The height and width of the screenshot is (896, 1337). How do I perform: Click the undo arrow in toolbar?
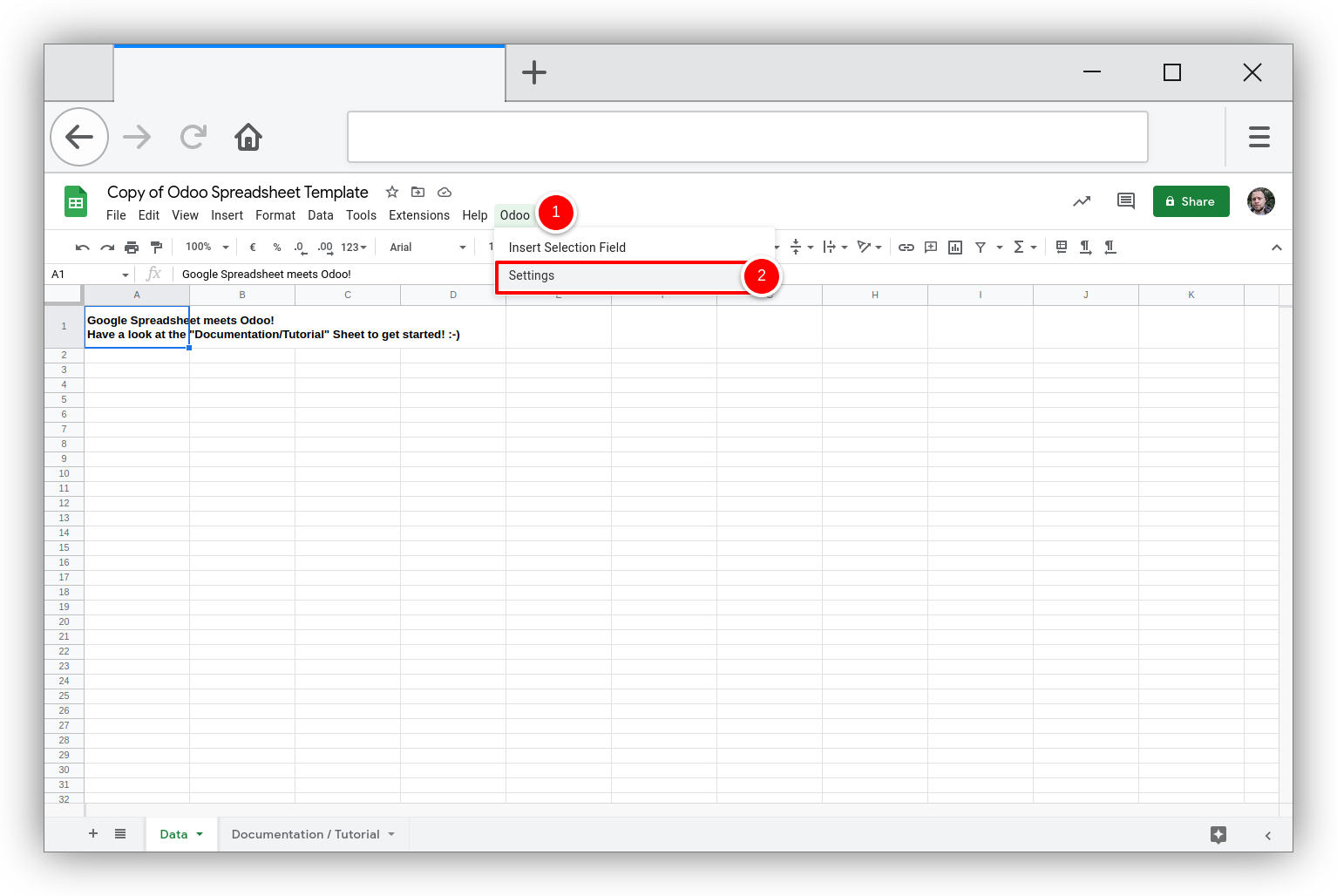(82, 248)
